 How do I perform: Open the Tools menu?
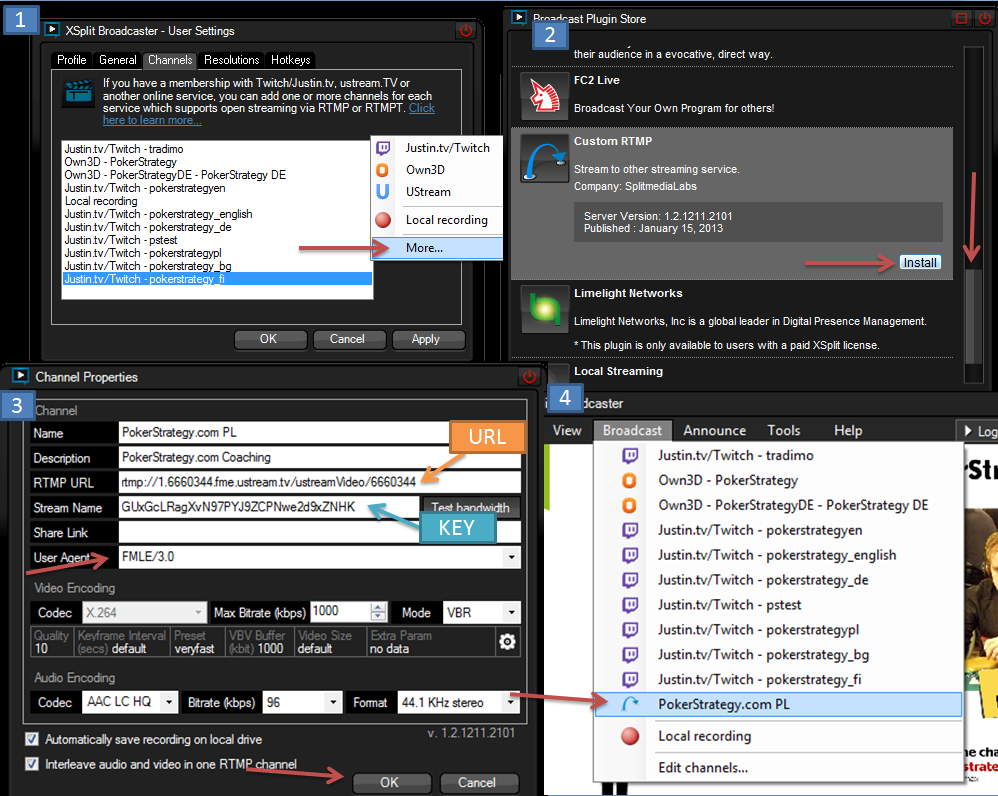[x=784, y=431]
